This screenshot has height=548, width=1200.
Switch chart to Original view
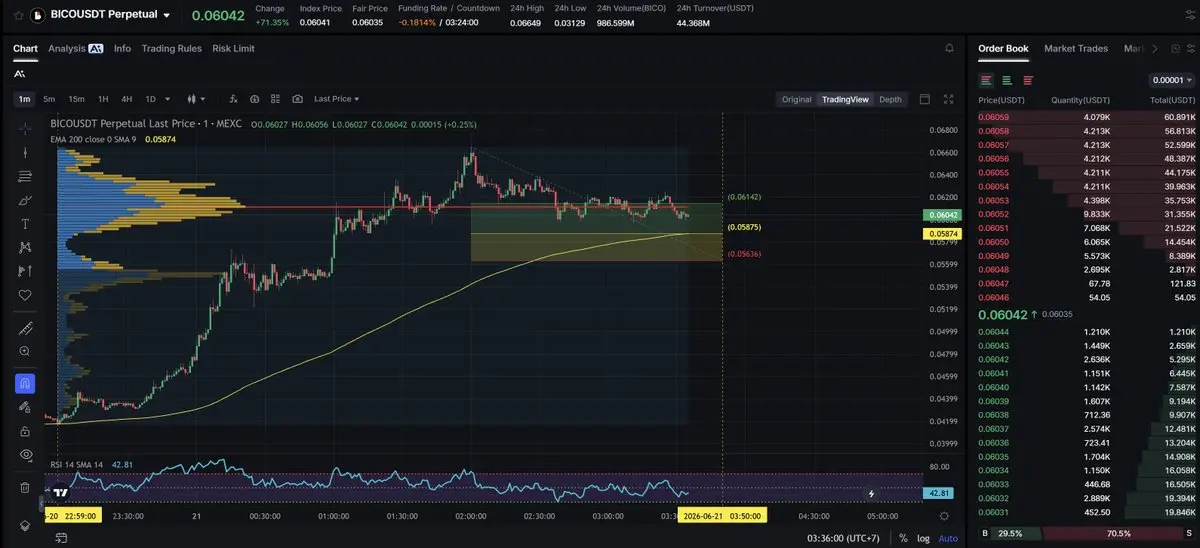coord(797,99)
